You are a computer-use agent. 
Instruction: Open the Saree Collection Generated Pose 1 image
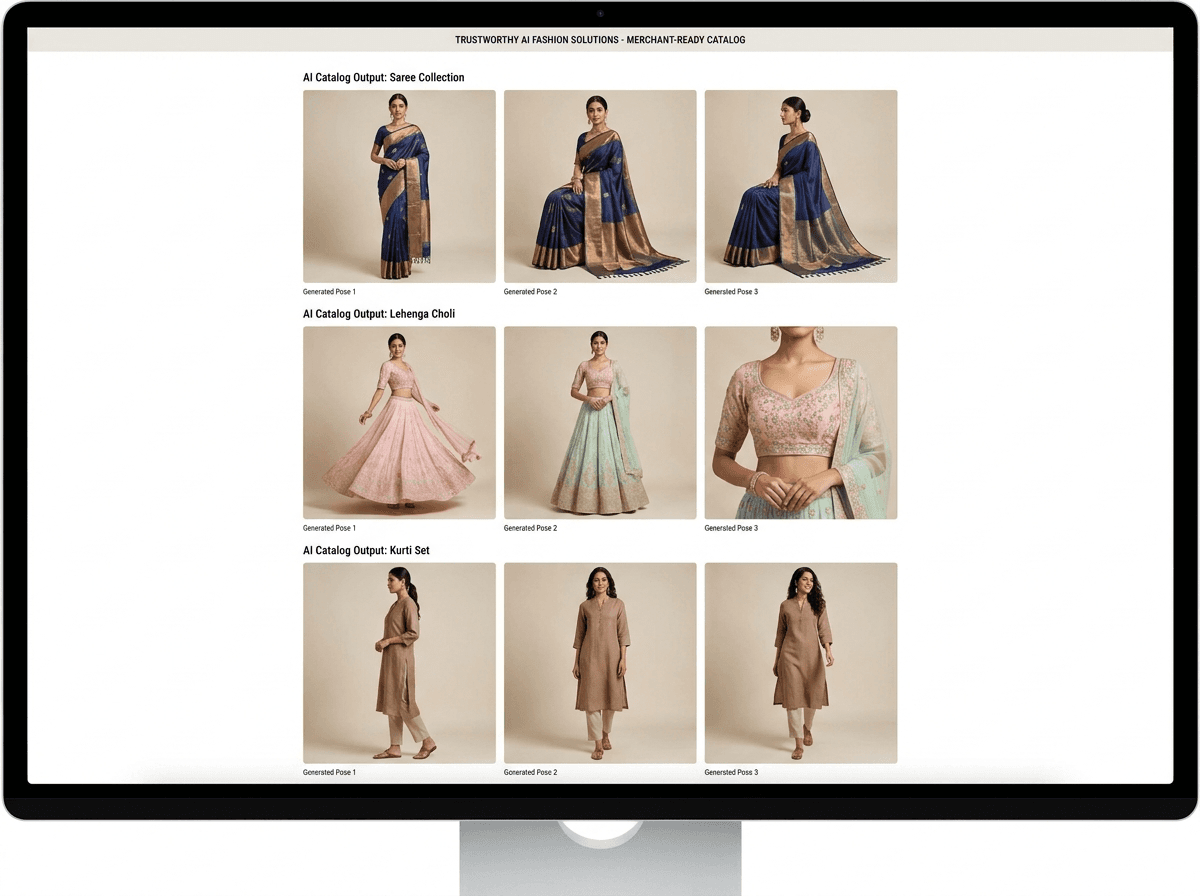[x=399, y=186]
